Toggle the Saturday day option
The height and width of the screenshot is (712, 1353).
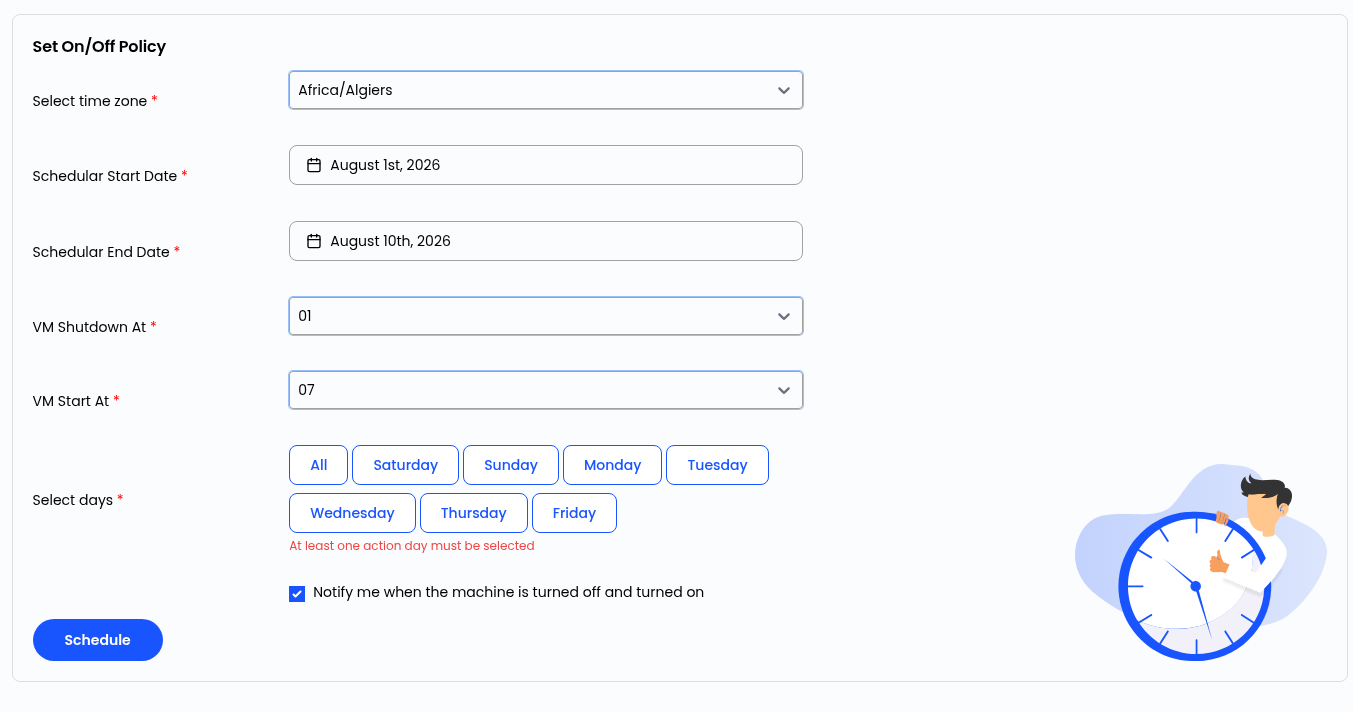(405, 465)
